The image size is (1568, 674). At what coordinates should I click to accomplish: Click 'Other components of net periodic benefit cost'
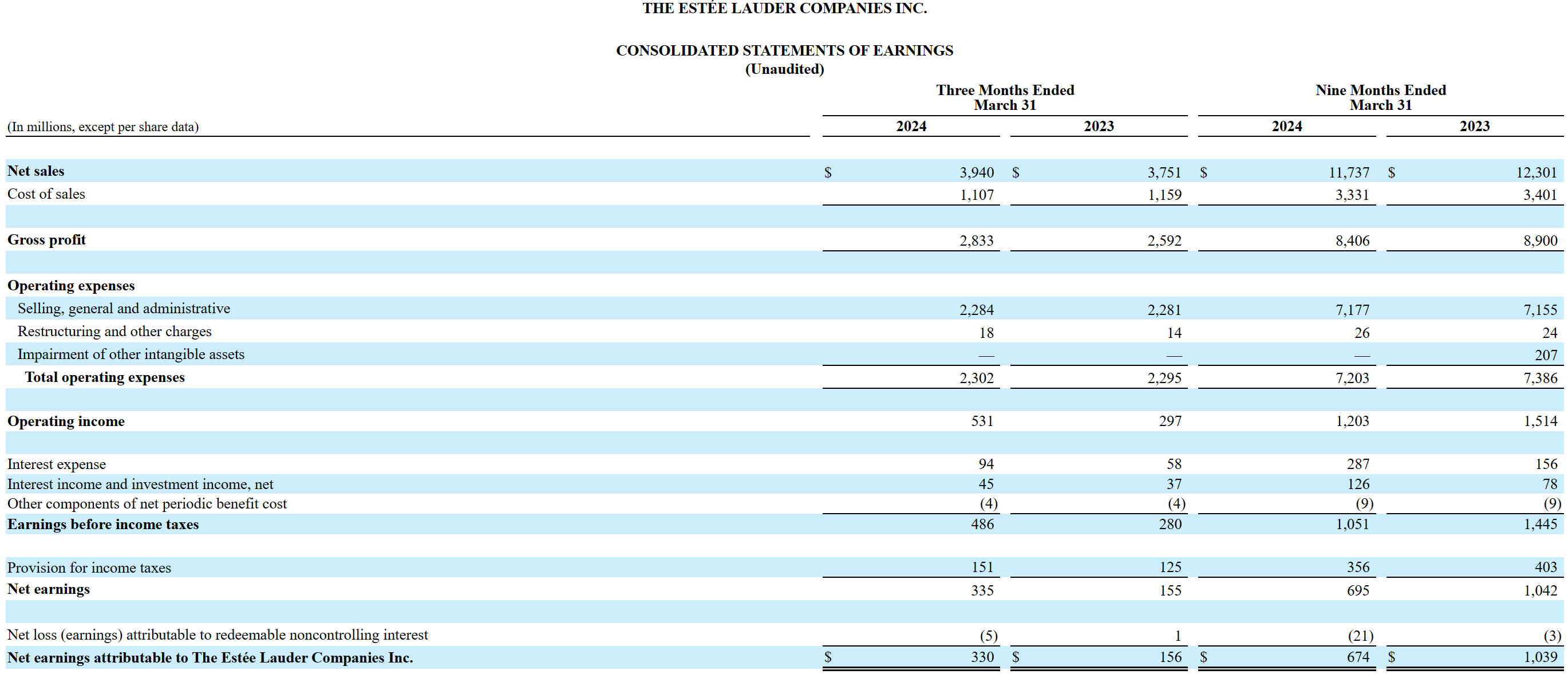pos(147,504)
